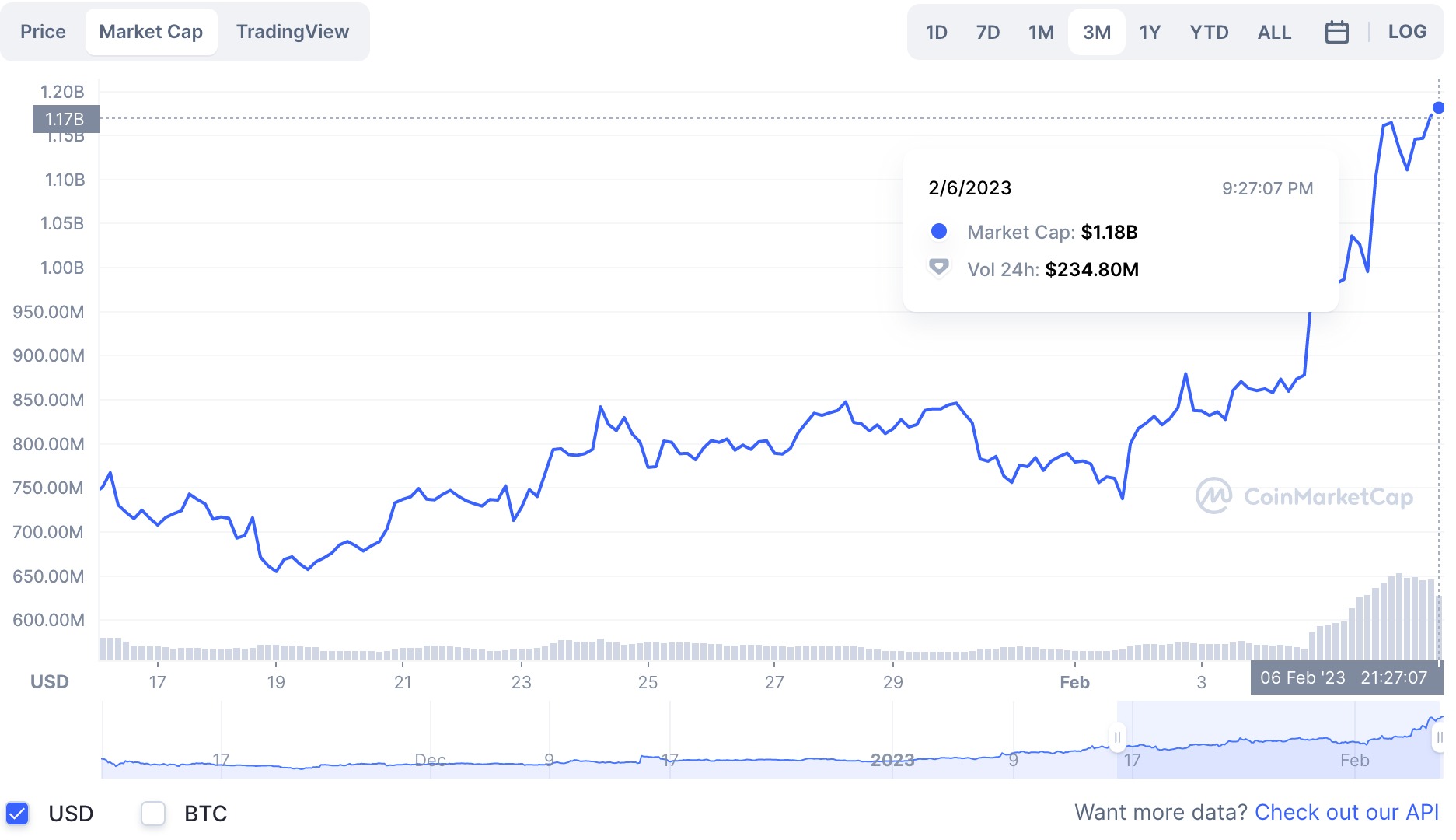Click the 650.00M y-axis label
Screen dimensions: 1456x840
click(x=48, y=576)
